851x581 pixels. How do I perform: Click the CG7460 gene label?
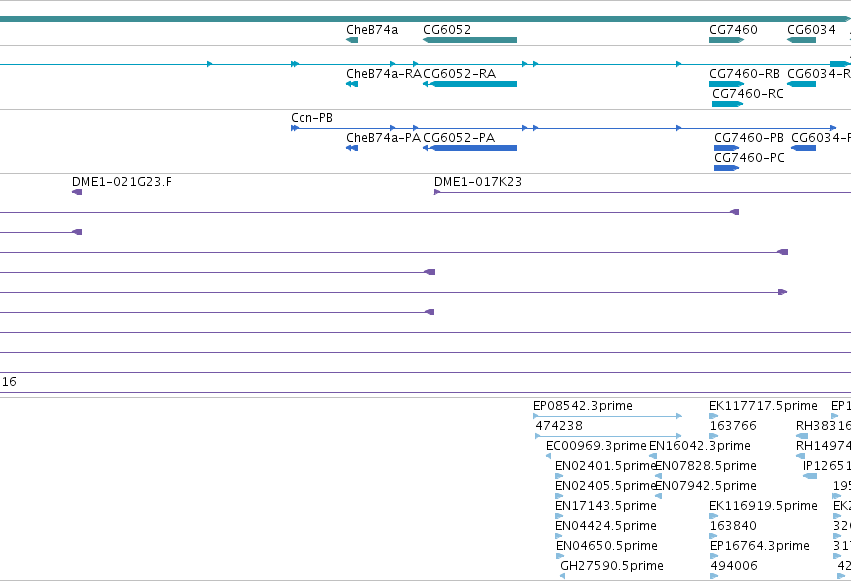pos(733,30)
